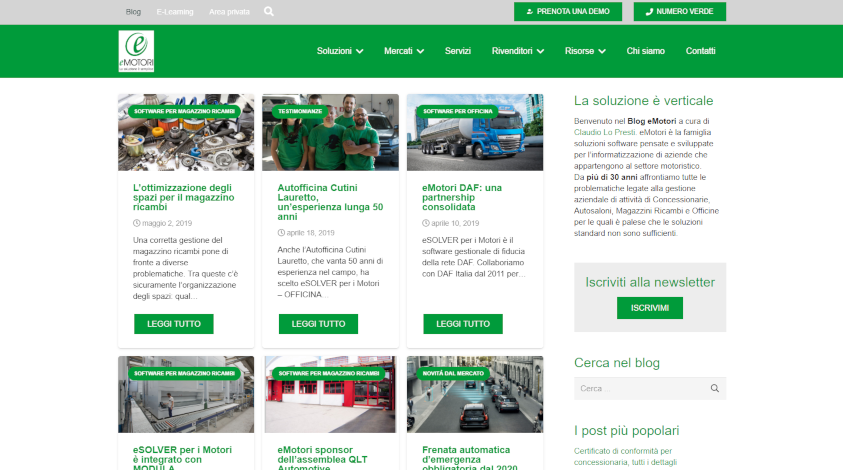Click the Iscrivimi newsletter button
843x470 pixels.
point(649,308)
